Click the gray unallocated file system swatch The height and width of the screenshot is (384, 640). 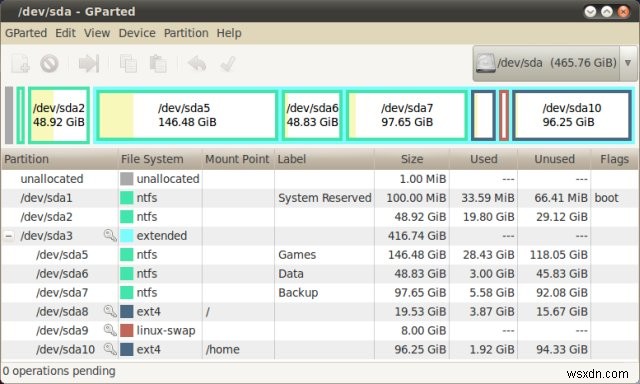click(127, 179)
